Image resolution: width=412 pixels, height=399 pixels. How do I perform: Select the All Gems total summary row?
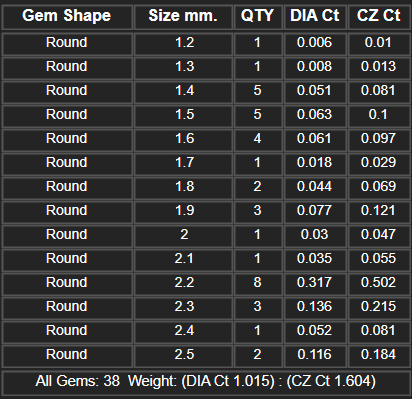(206, 381)
